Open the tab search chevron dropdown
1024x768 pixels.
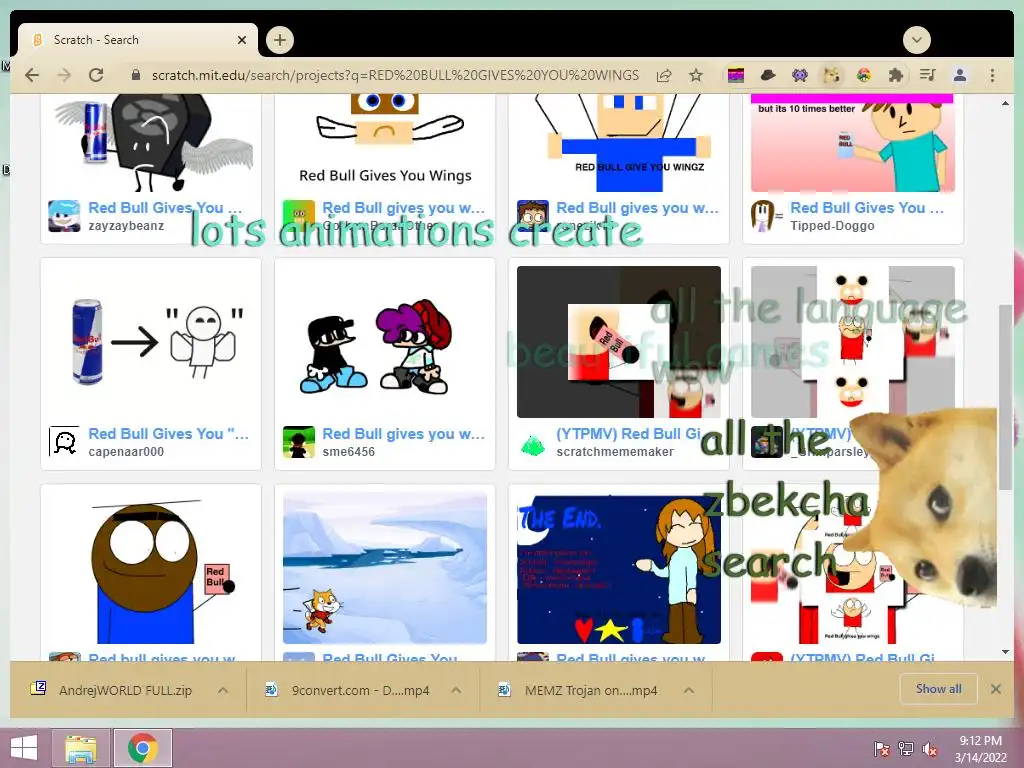click(917, 40)
